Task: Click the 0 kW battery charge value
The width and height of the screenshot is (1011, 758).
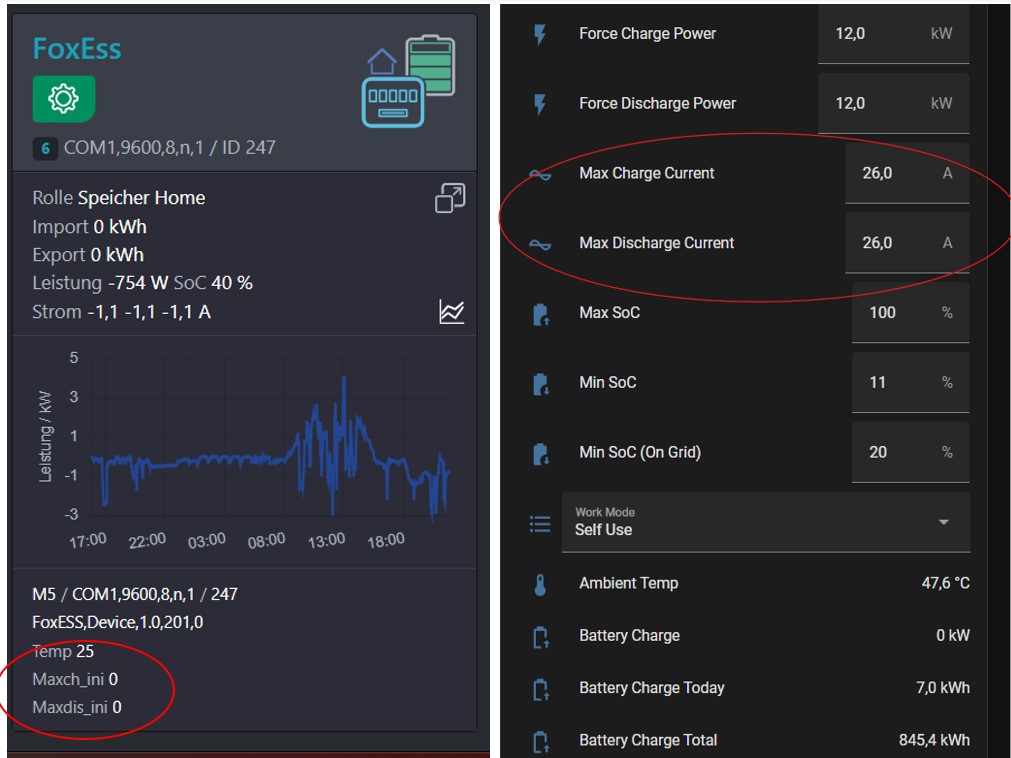Action: [x=953, y=636]
